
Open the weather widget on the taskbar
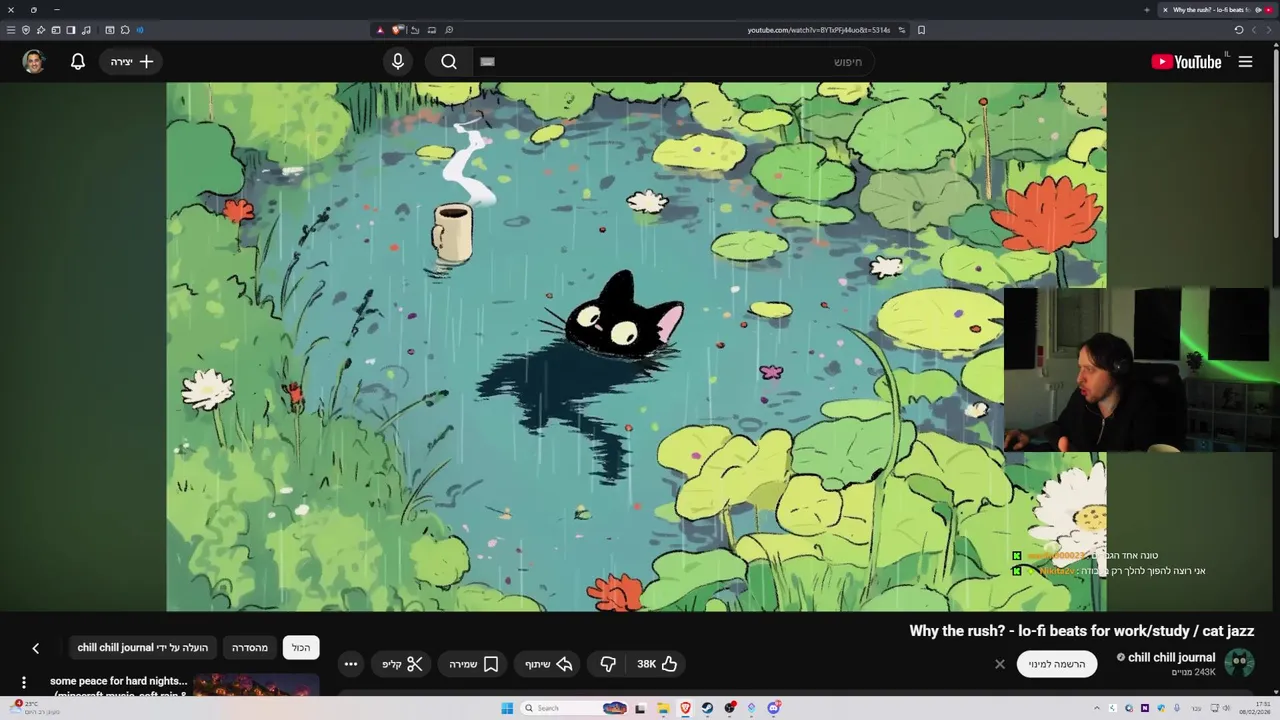(32, 708)
